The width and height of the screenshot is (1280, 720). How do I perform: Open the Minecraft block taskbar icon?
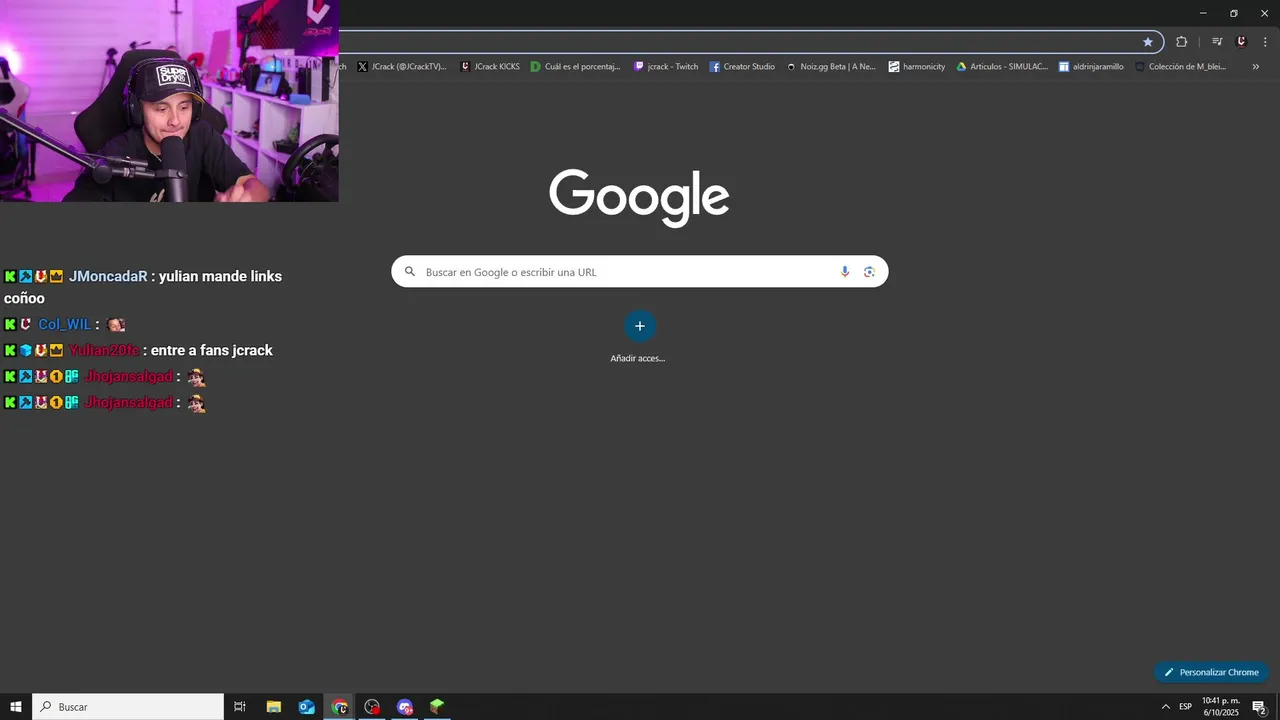pyautogui.click(x=437, y=707)
